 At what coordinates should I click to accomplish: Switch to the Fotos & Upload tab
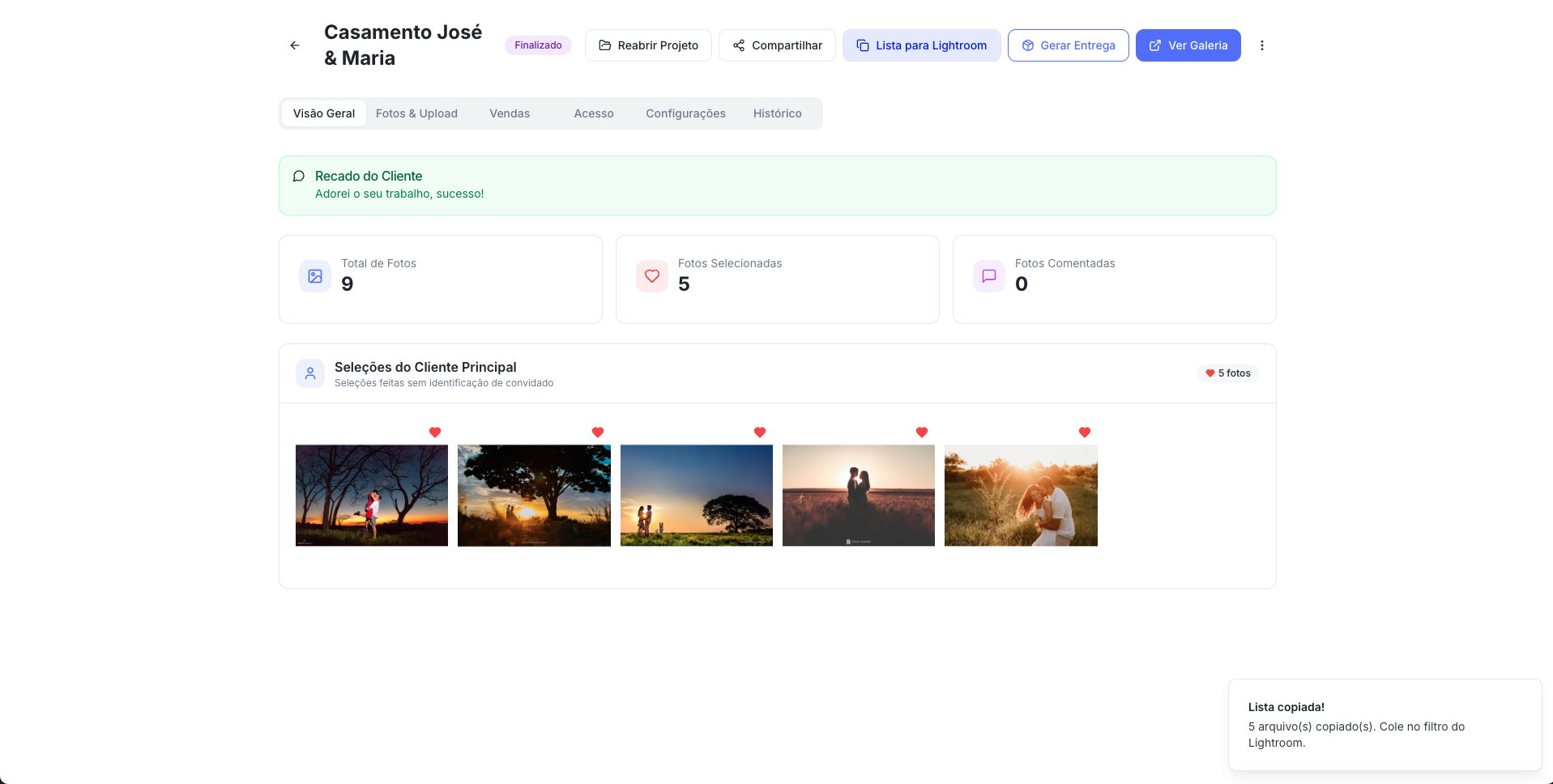coord(416,113)
